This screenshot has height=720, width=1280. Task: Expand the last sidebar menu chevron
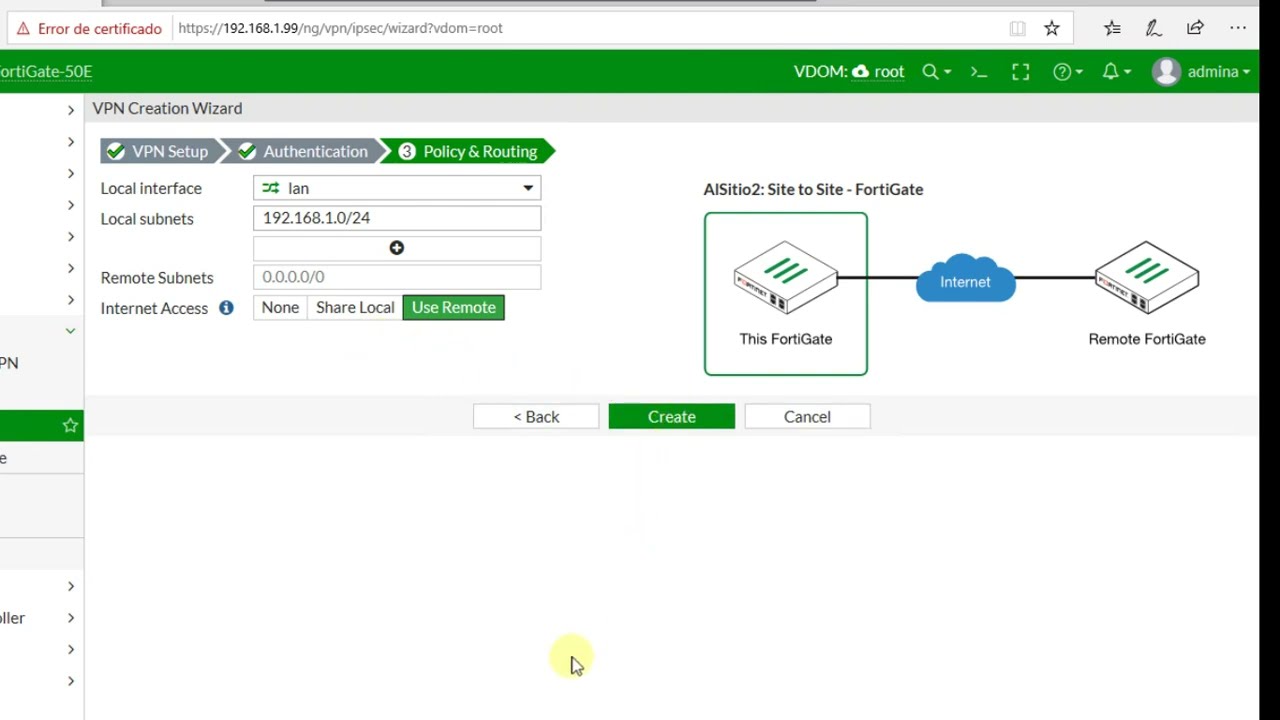71,681
